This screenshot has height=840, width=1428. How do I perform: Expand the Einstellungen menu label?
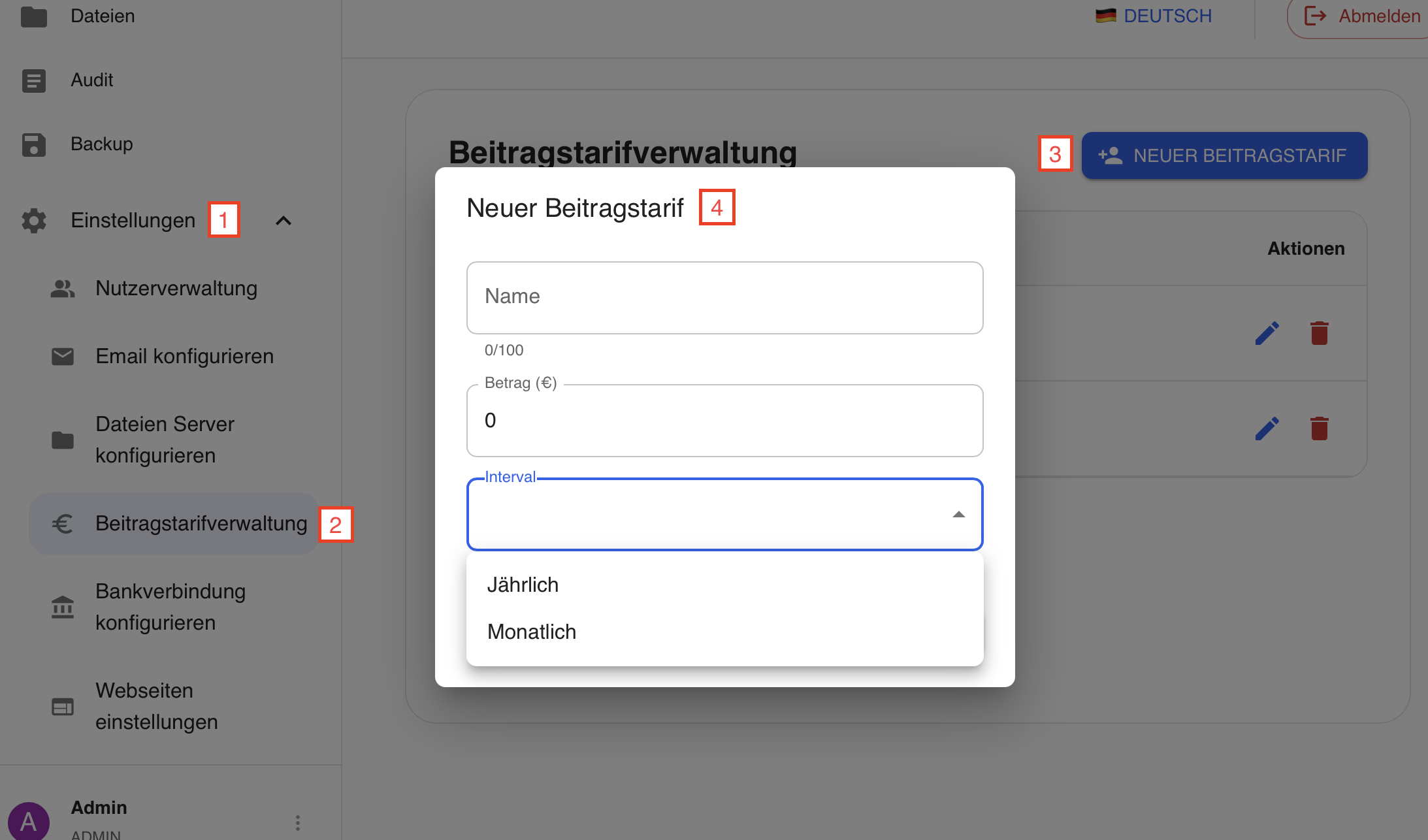tap(133, 221)
